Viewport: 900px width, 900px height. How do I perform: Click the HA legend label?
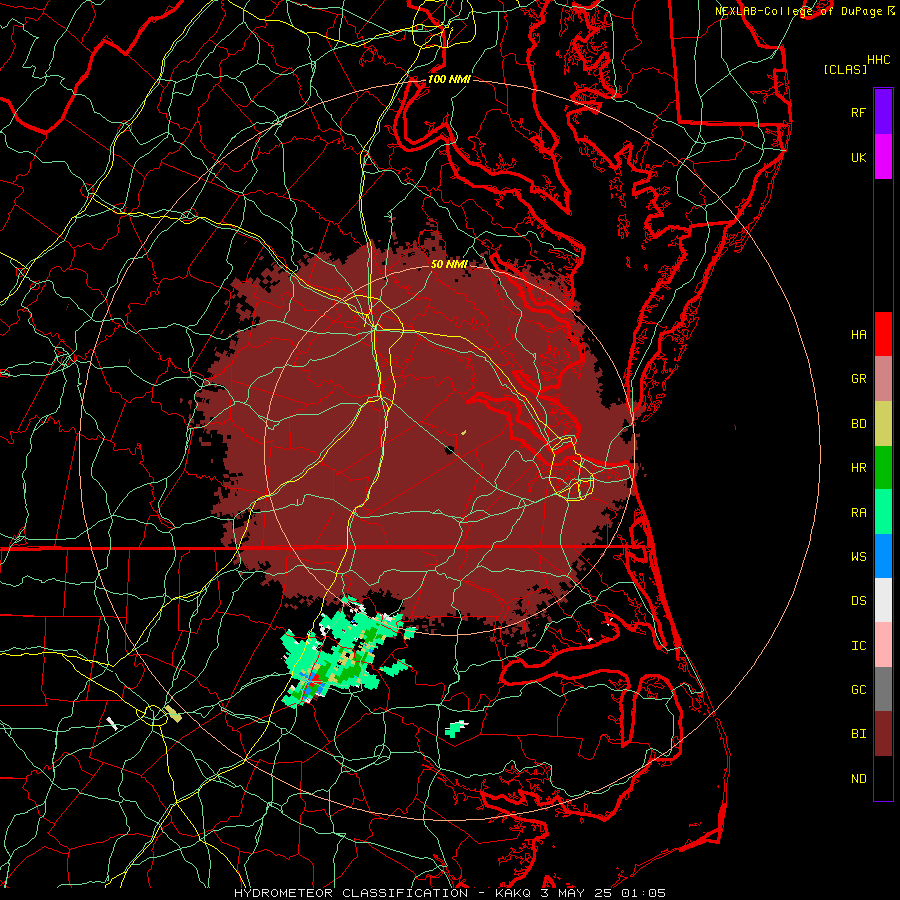pos(858,334)
